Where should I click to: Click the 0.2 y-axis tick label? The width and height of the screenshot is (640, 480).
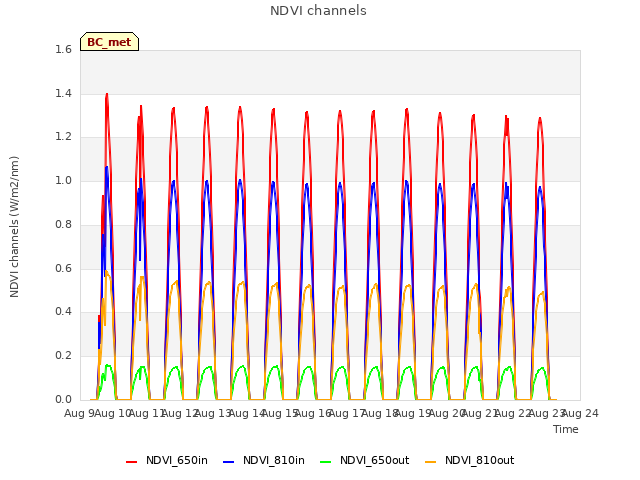coord(63,356)
